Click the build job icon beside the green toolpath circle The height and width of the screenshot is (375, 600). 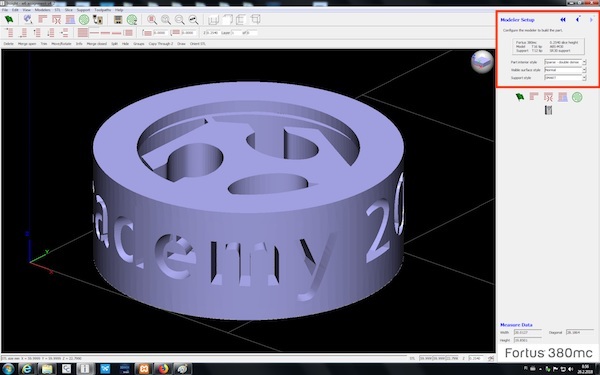tap(98, 19)
